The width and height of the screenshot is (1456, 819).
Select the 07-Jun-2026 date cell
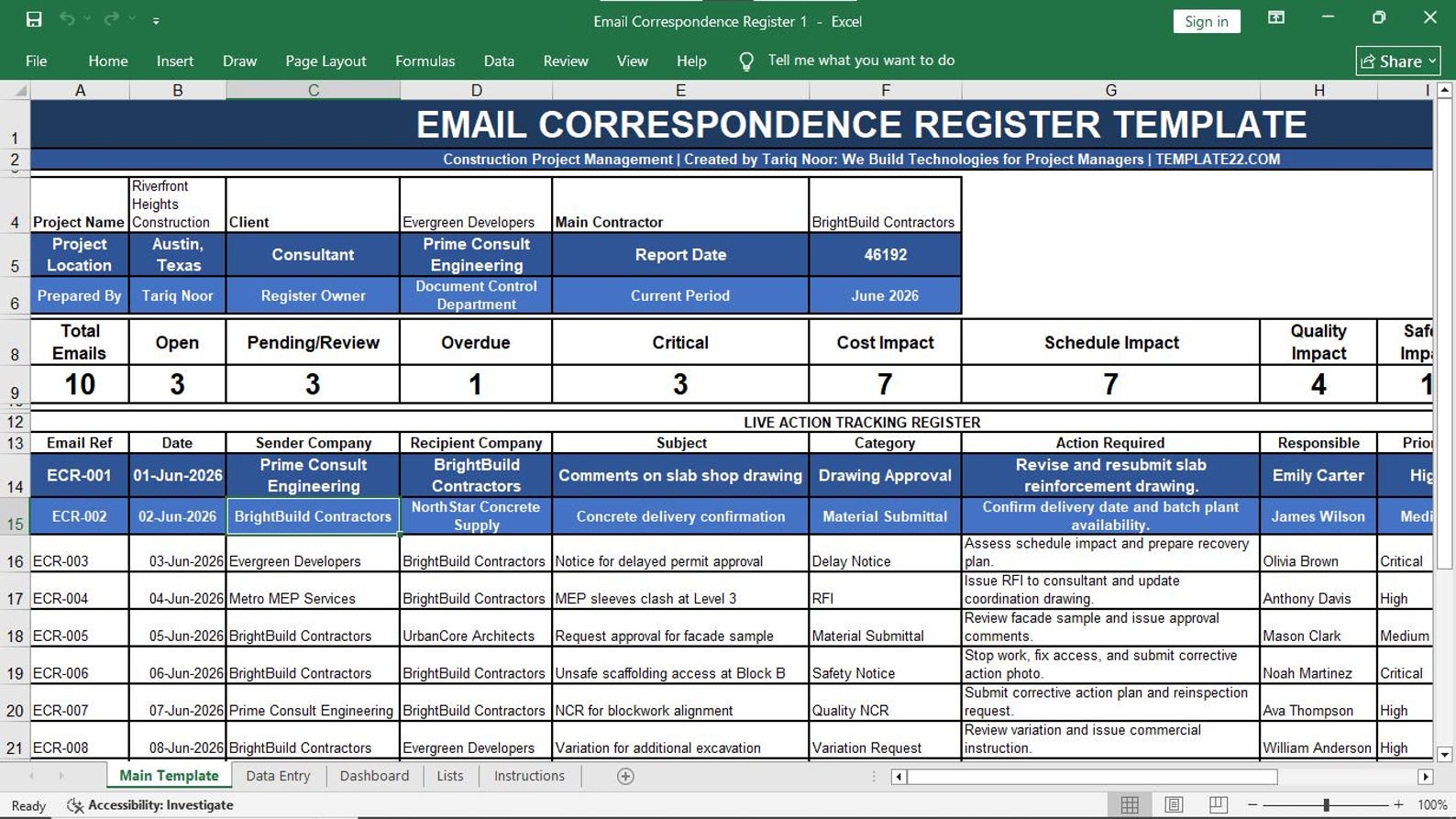[177, 703]
